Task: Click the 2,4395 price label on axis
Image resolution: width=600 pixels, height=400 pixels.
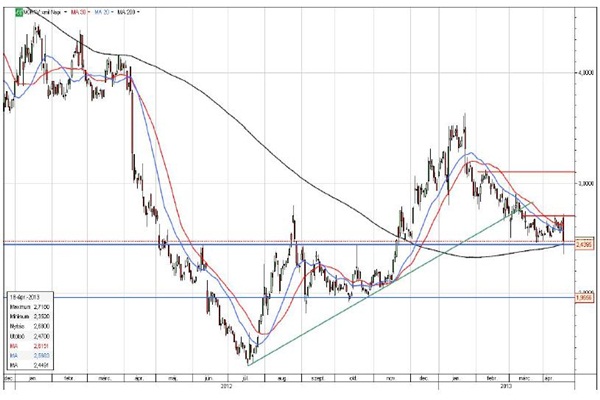Action: (584, 243)
